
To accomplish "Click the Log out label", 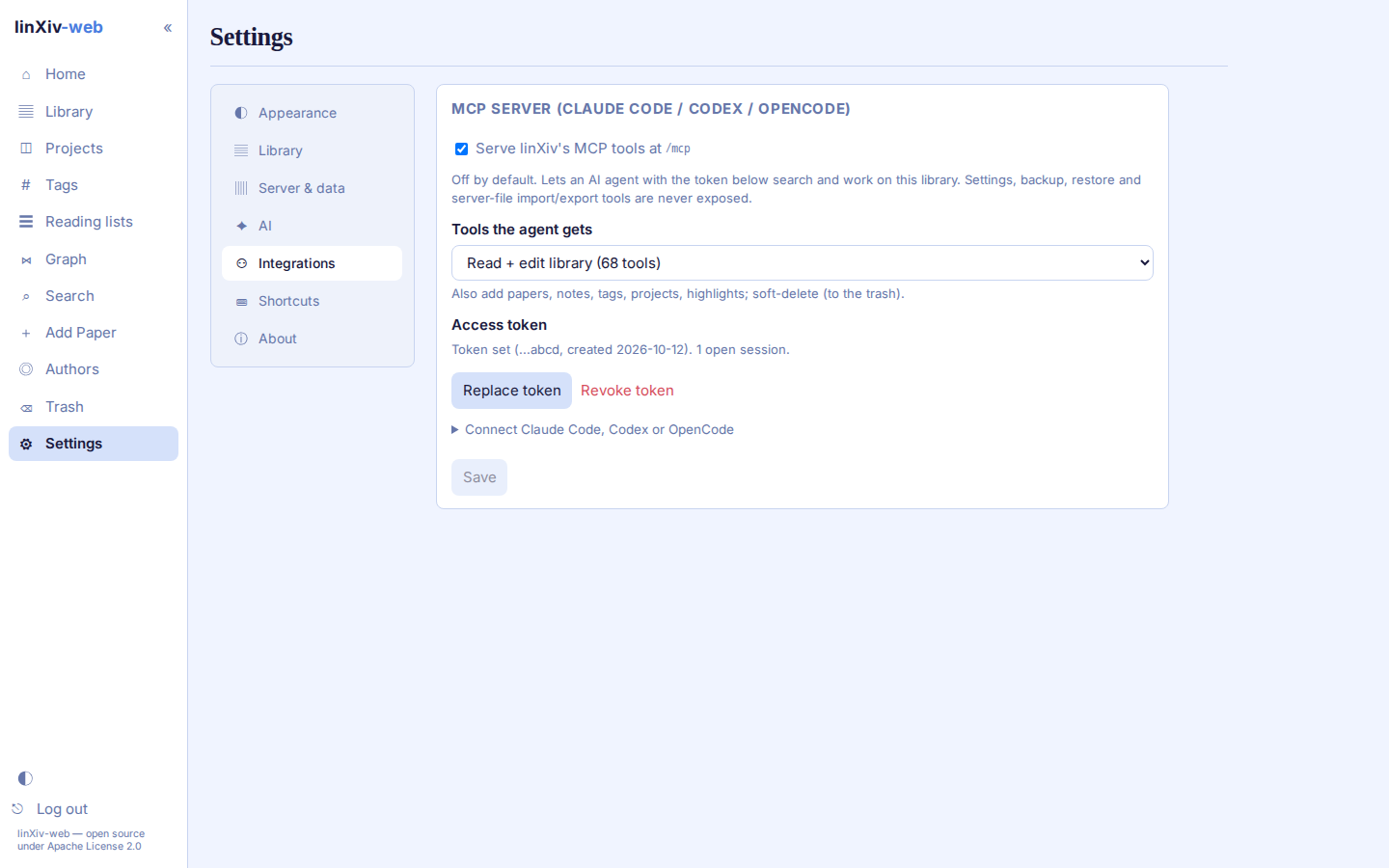I will coord(62,809).
